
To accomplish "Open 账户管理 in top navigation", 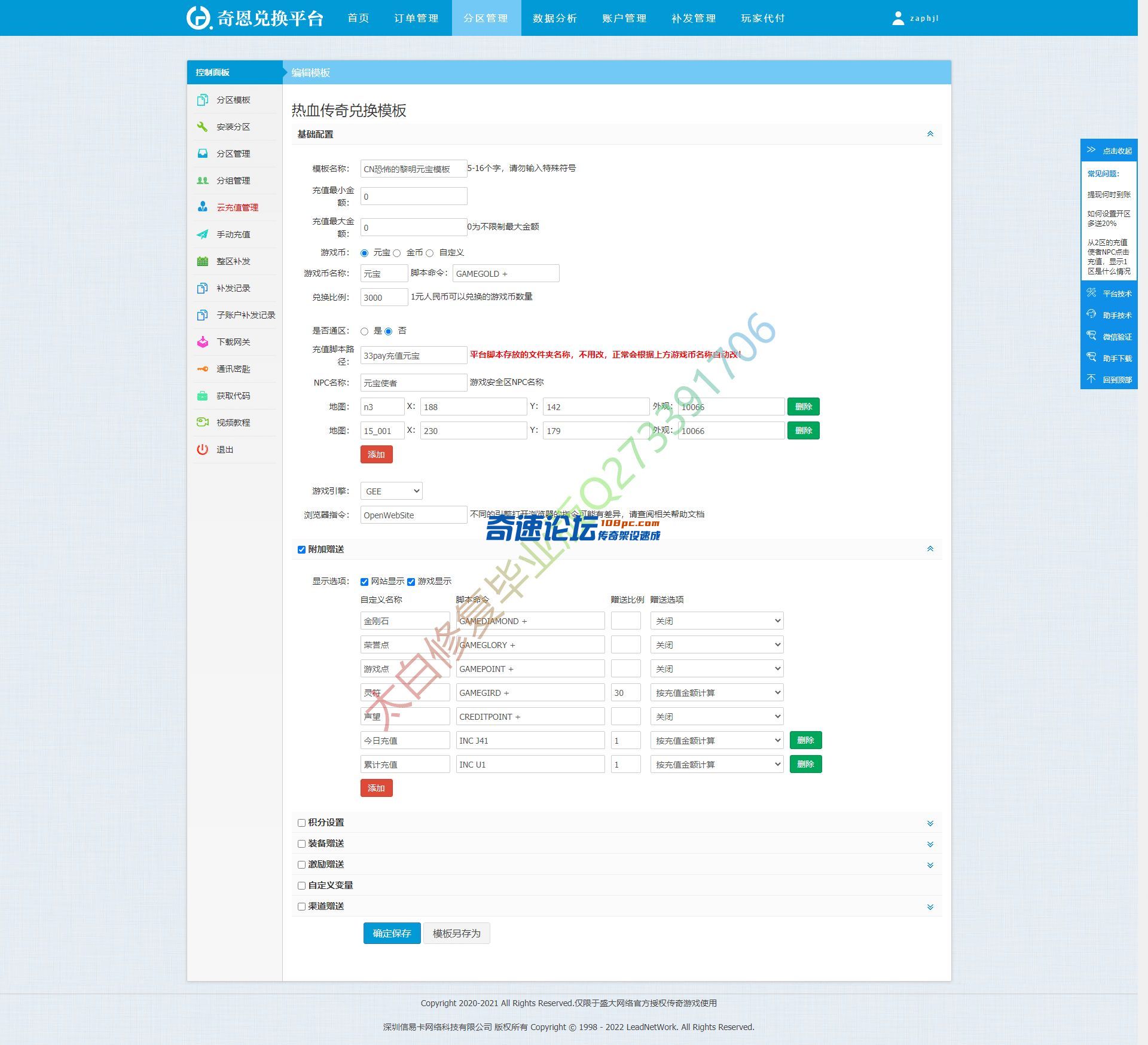I will click(x=625, y=18).
